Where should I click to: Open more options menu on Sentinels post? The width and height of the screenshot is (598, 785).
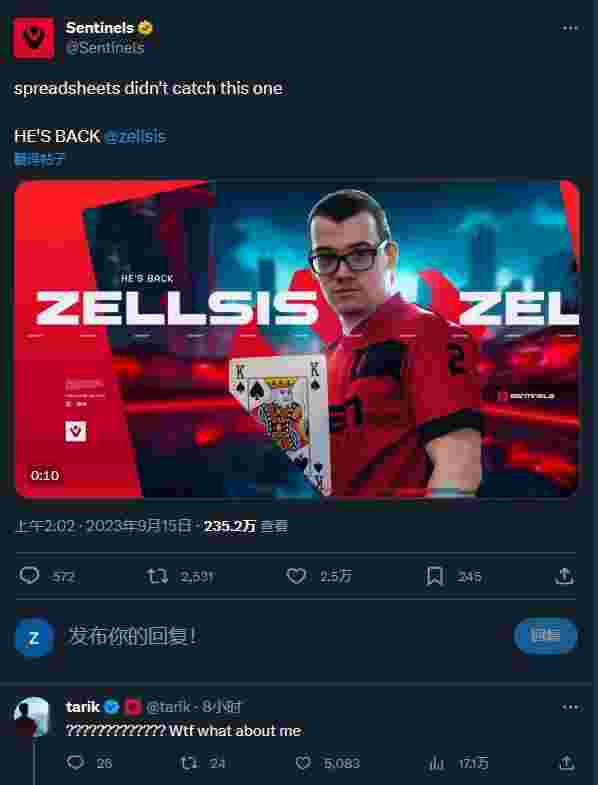(x=570, y=28)
